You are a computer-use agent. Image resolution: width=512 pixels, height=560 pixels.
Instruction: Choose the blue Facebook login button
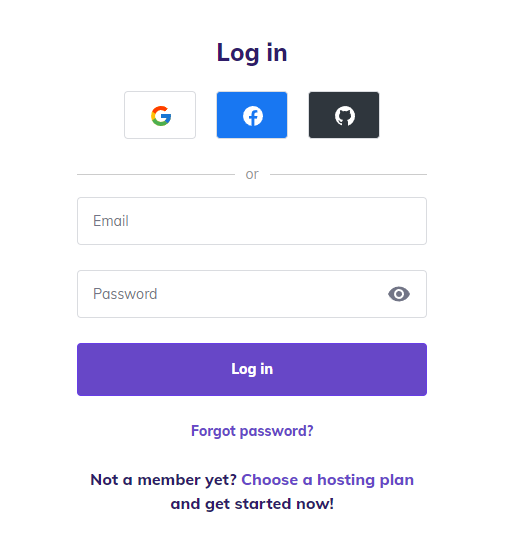coord(252,115)
